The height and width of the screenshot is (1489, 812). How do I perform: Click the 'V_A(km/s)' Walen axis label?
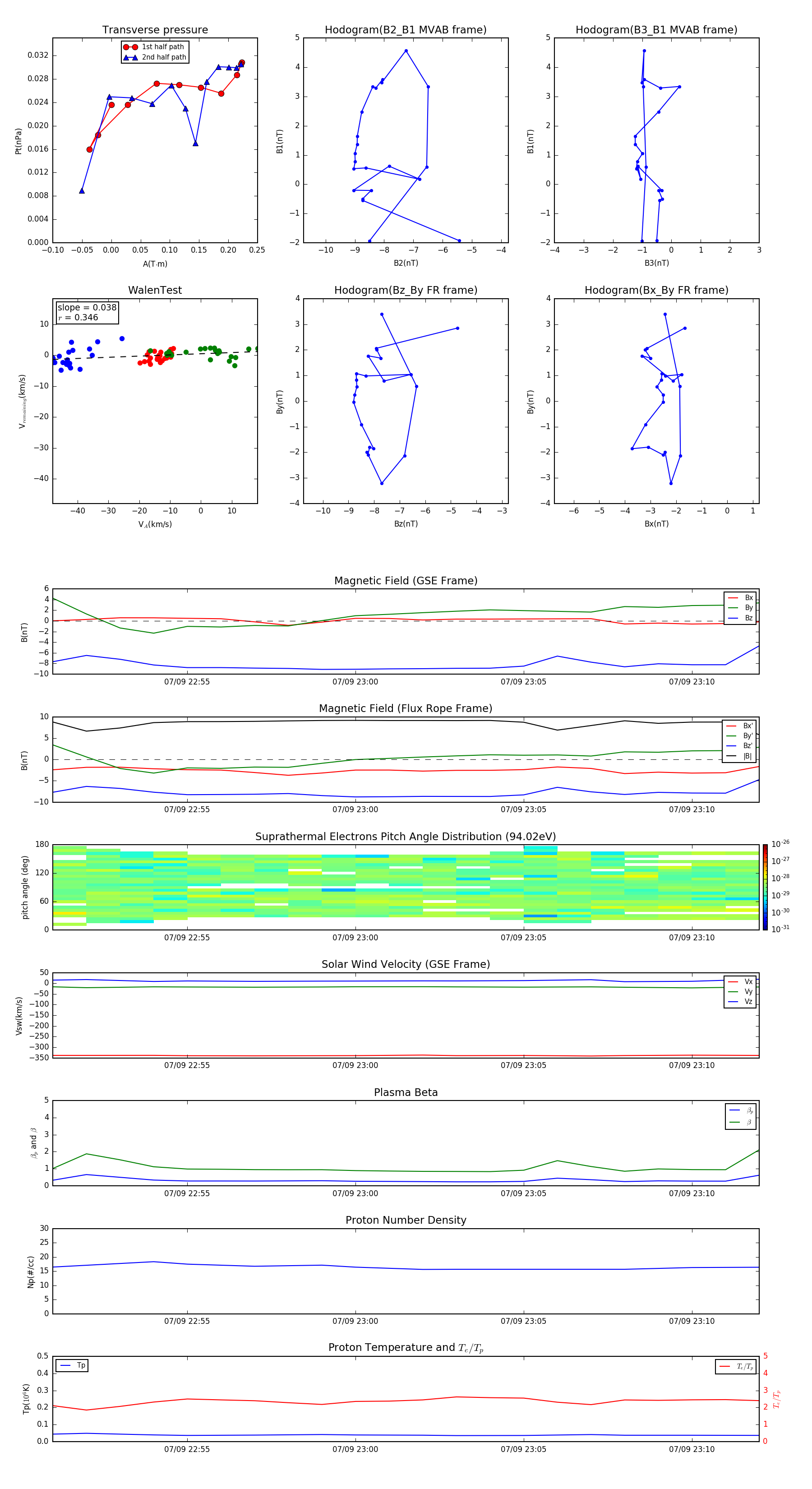tap(155, 524)
